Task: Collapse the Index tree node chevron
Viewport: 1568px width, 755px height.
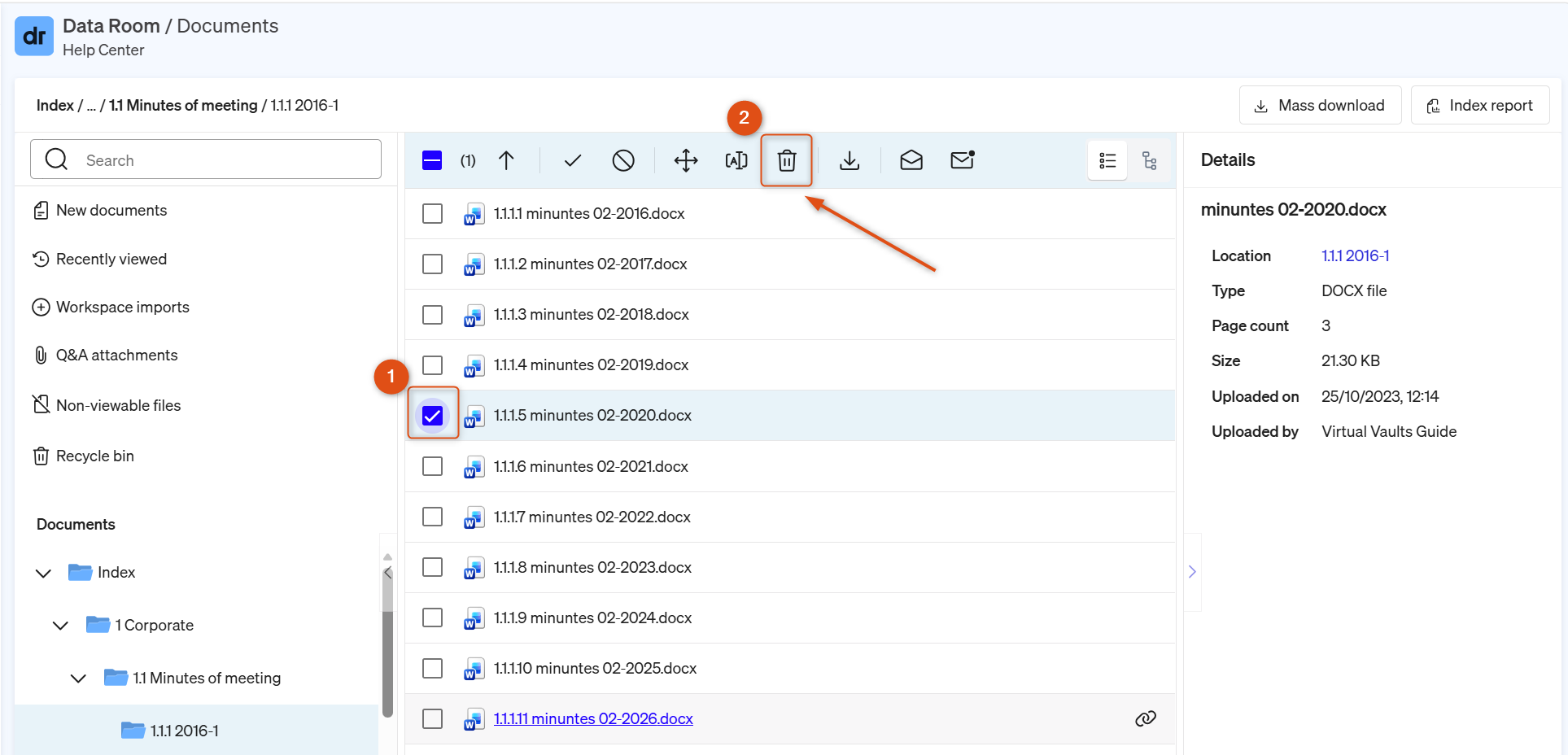Action: point(44,573)
